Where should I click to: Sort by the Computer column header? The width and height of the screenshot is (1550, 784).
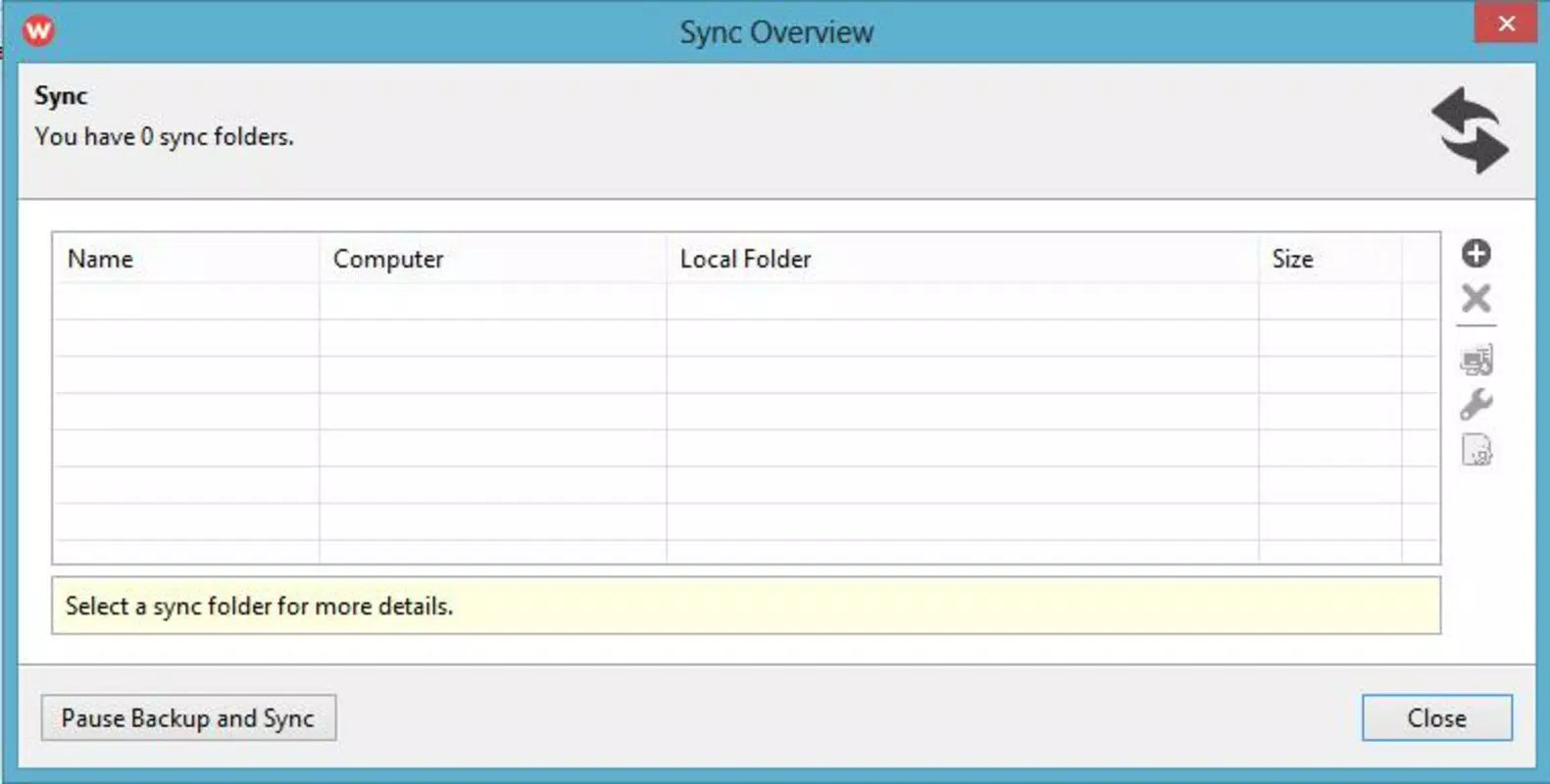[x=493, y=259]
